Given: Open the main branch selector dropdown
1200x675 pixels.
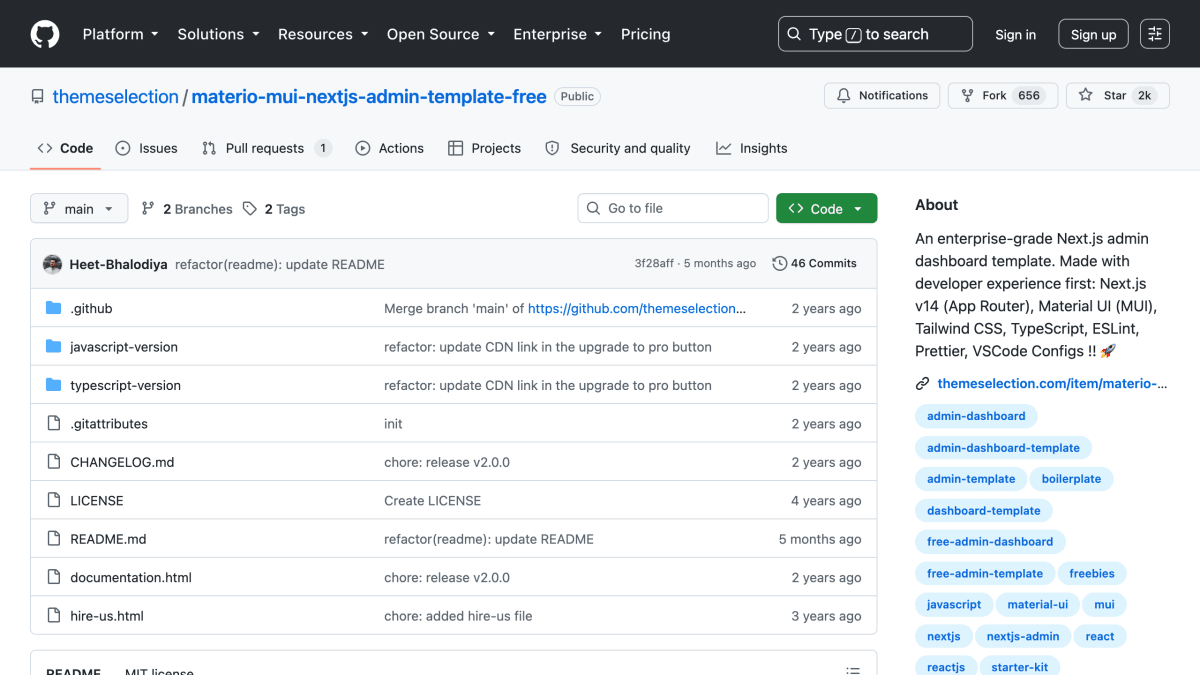Looking at the screenshot, I should [x=79, y=208].
